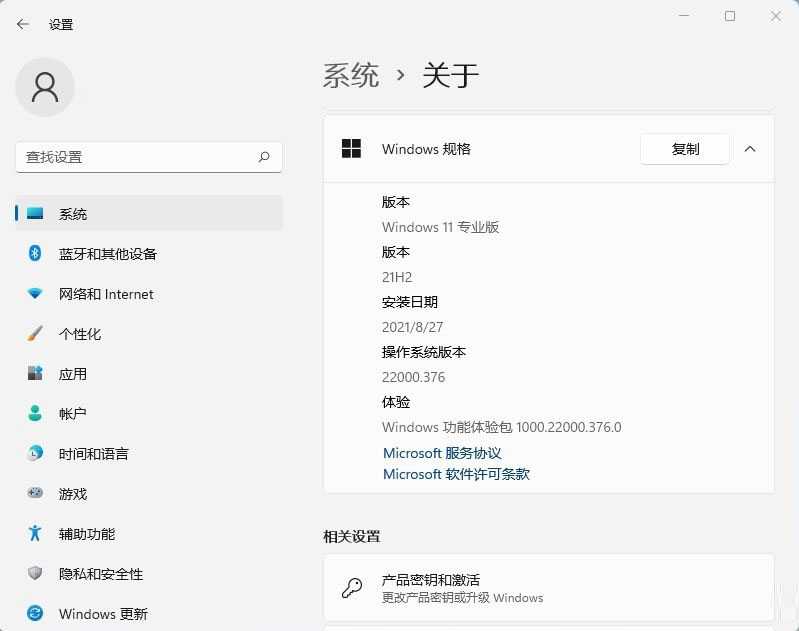Go to Windows 更新 in sidebar

click(103, 614)
